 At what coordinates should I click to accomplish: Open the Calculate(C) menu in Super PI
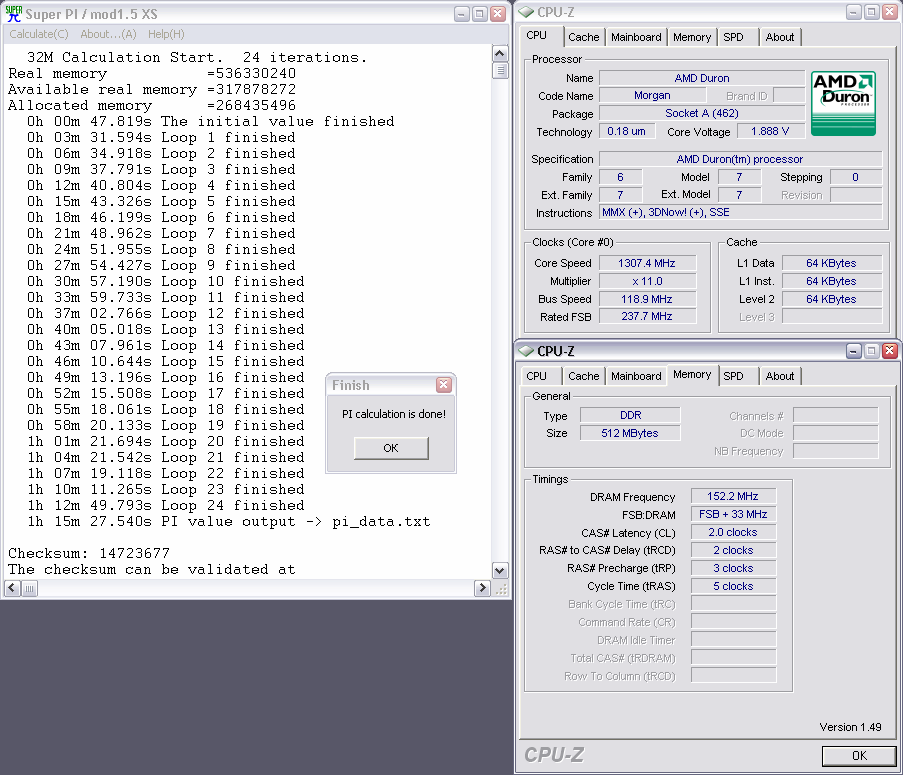point(39,34)
